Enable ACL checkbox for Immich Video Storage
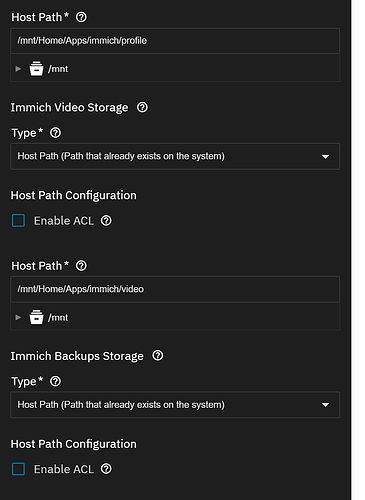This screenshot has height=500, width=365. click(18, 220)
